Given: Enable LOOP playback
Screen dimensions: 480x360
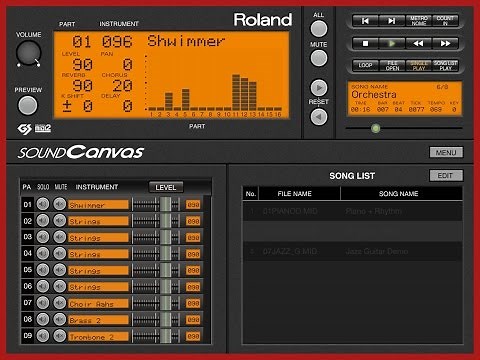Looking at the screenshot, I should coord(365,65).
